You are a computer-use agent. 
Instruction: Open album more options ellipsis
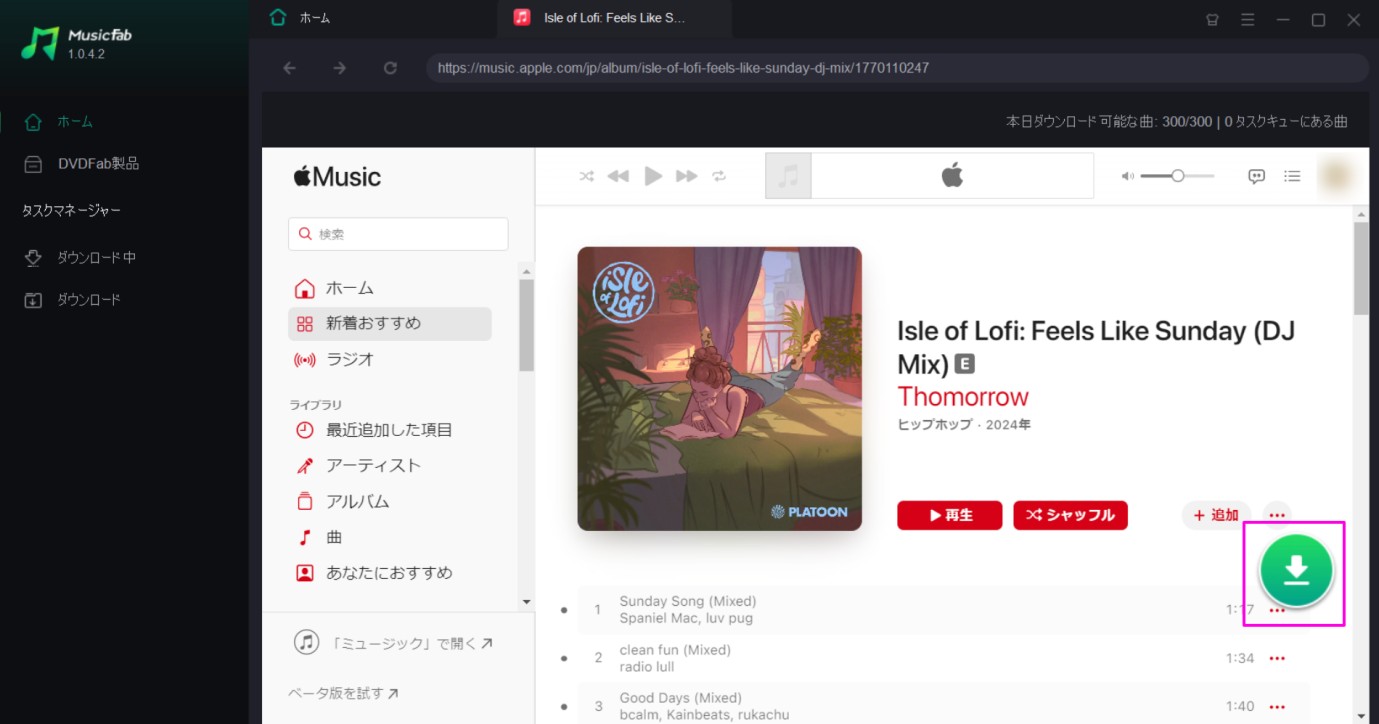tap(1277, 515)
